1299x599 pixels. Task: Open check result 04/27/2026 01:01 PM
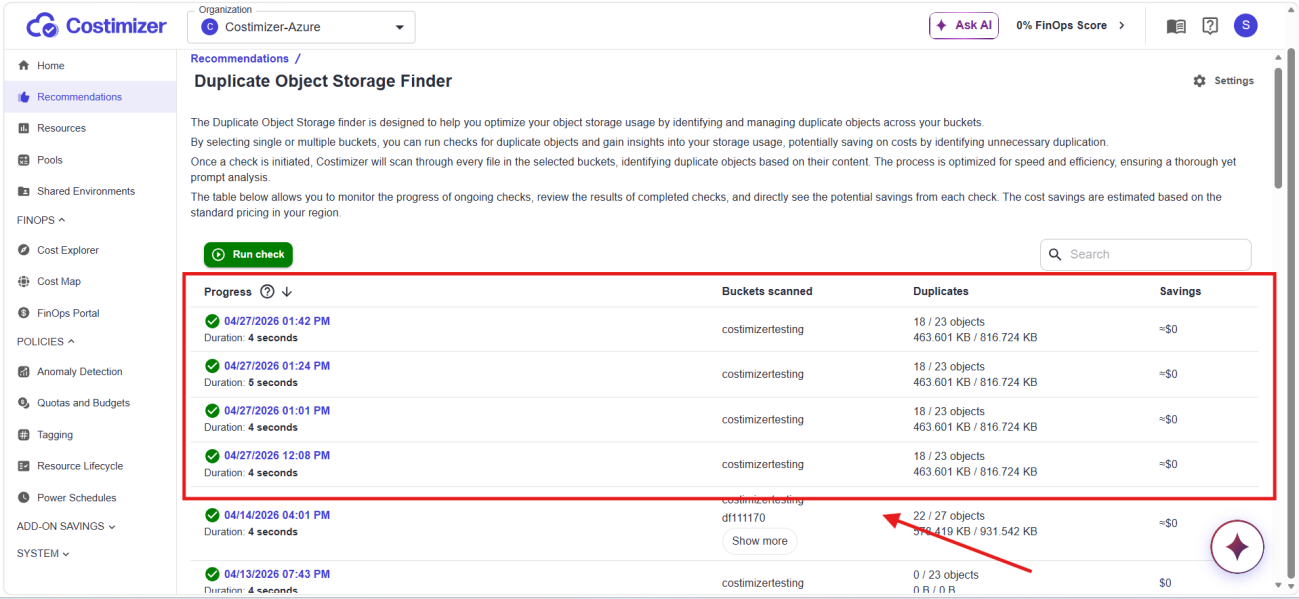point(277,411)
